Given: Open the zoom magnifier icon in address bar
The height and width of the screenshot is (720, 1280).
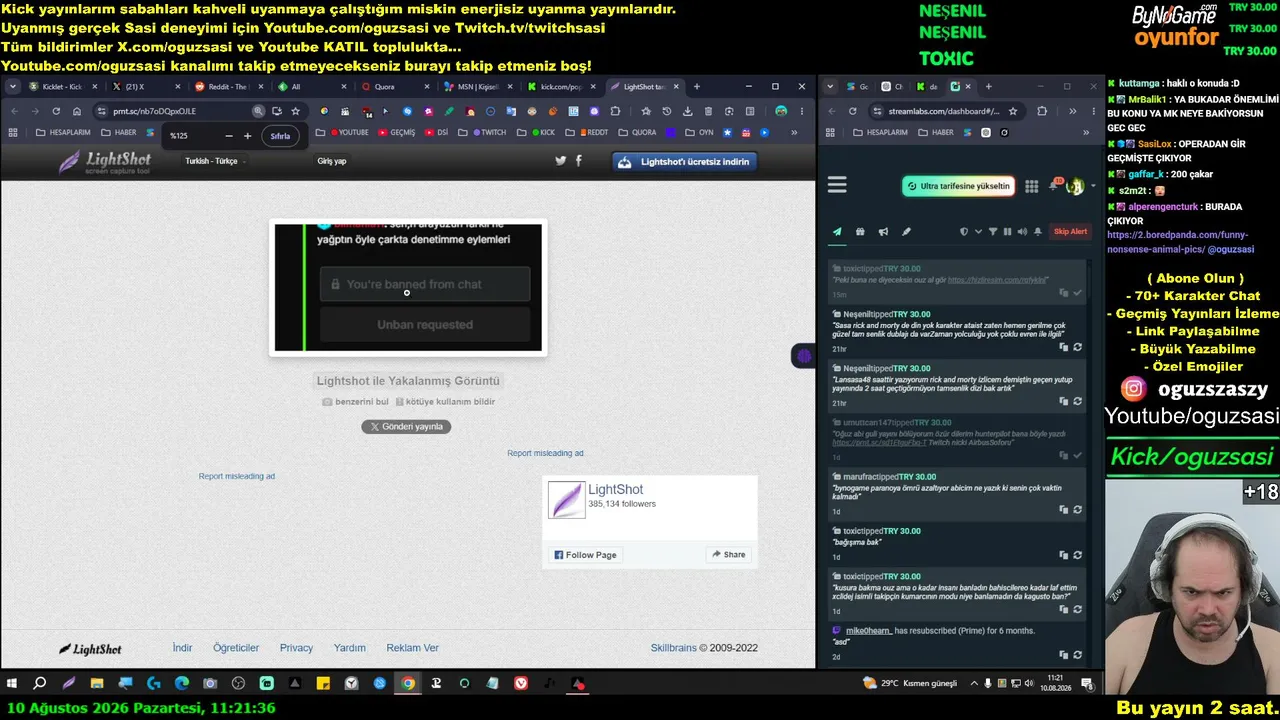Looking at the screenshot, I should (258, 111).
